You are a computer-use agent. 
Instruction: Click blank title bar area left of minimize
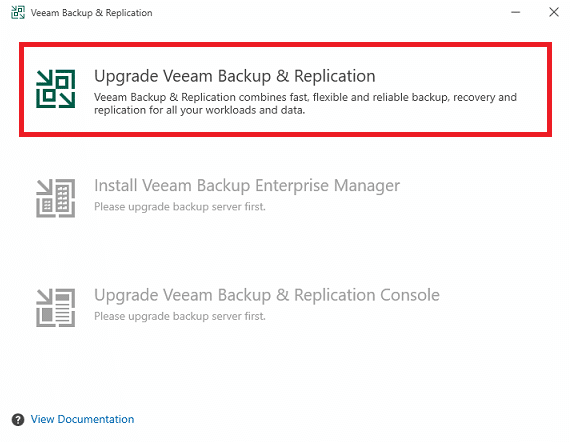click(327, 12)
